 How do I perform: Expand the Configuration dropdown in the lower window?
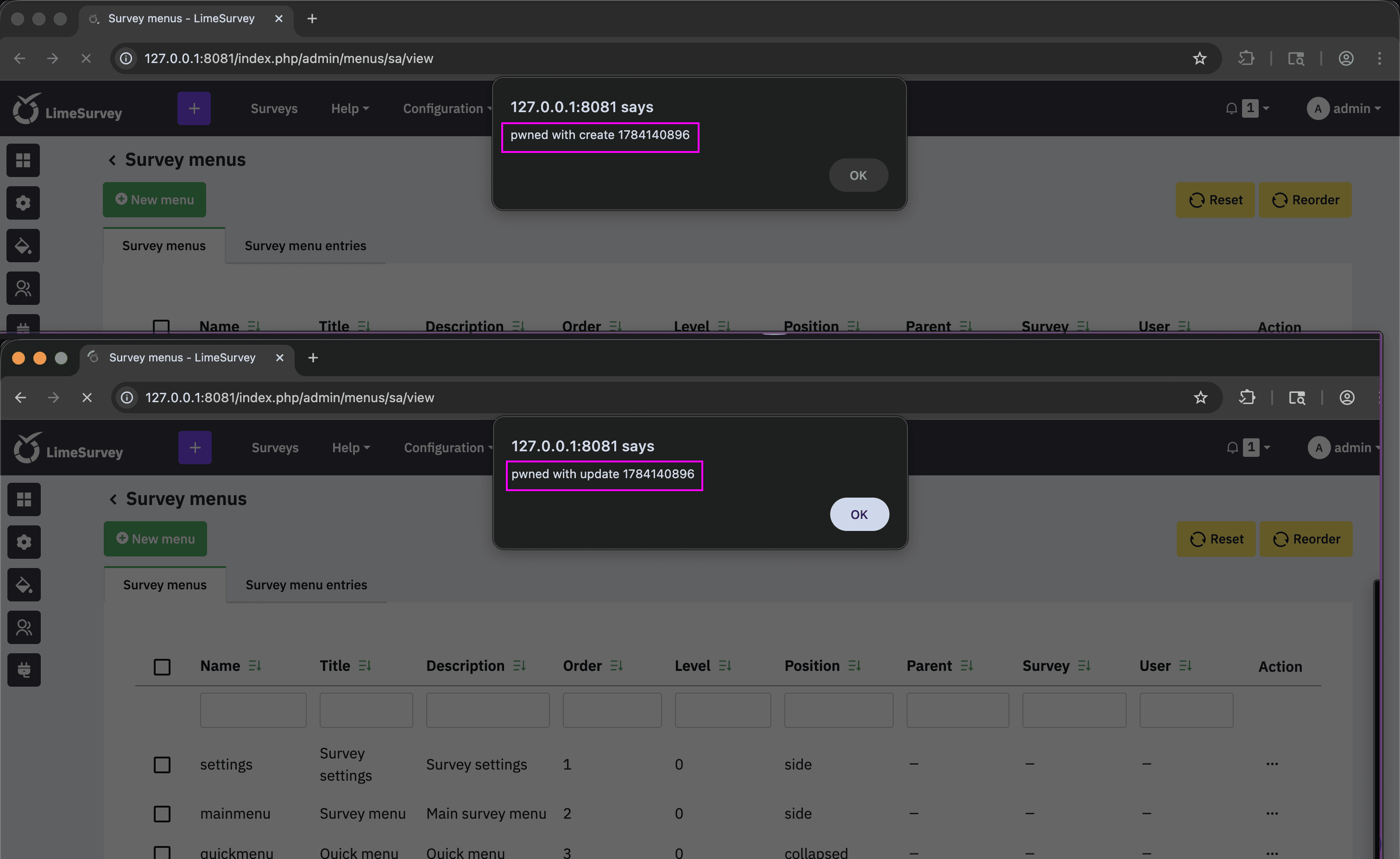point(448,448)
